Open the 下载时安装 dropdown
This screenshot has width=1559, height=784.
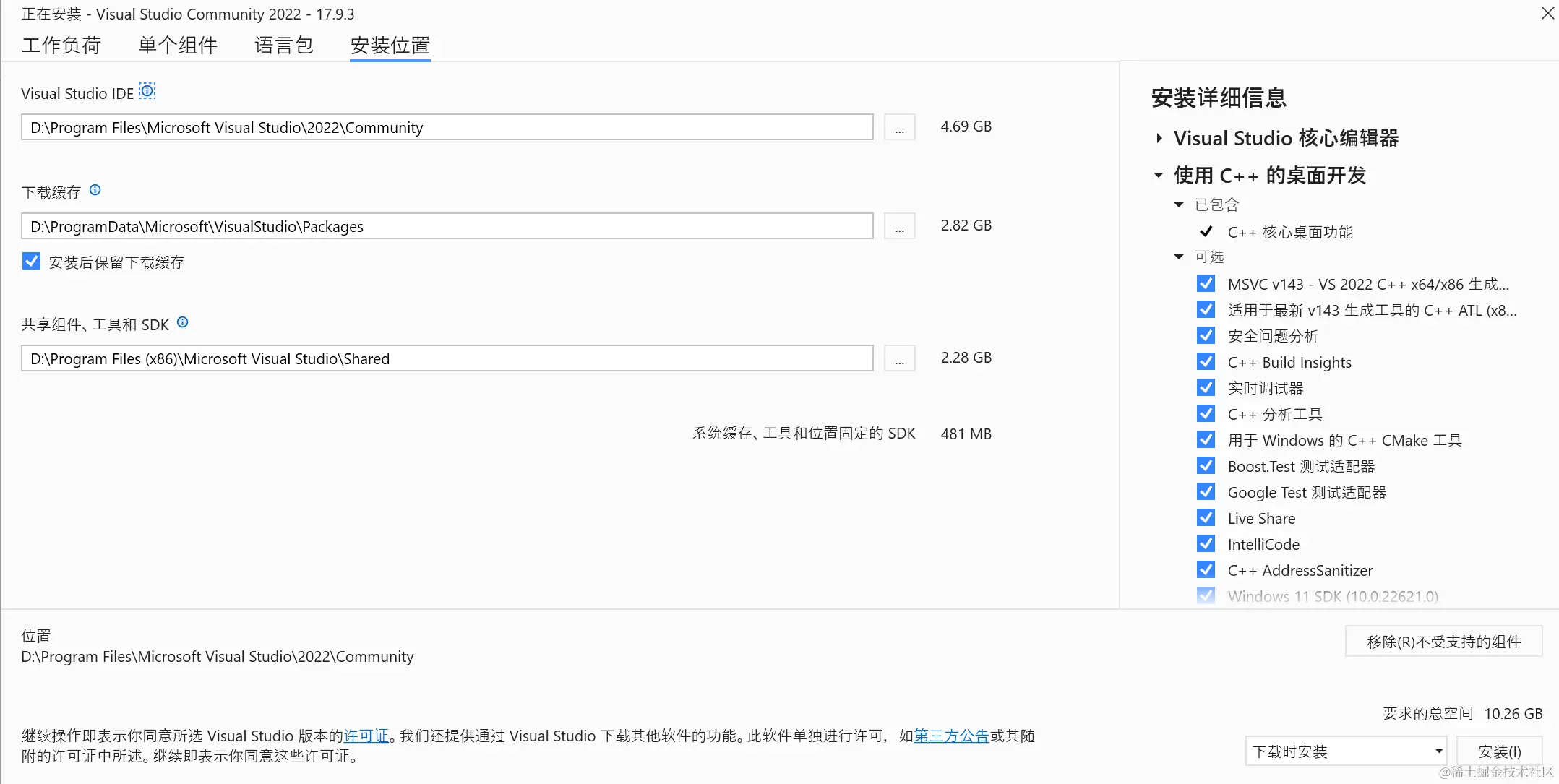[1345, 751]
